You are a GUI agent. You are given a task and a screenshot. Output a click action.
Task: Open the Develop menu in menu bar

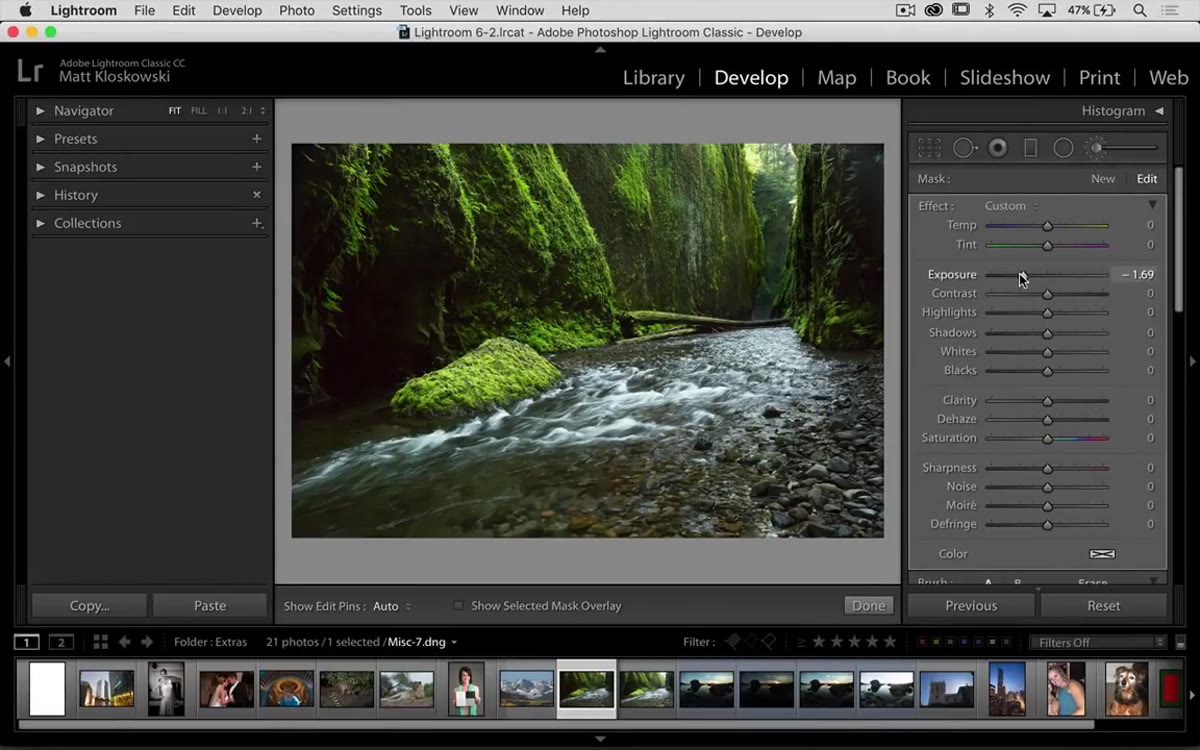tap(237, 10)
